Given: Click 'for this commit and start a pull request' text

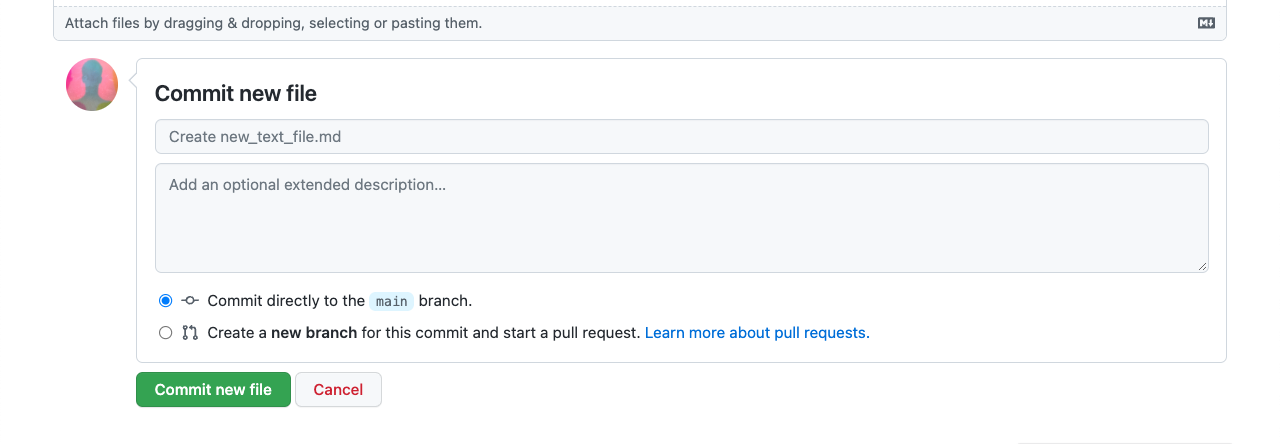Looking at the screenshot, I should 500,333.
